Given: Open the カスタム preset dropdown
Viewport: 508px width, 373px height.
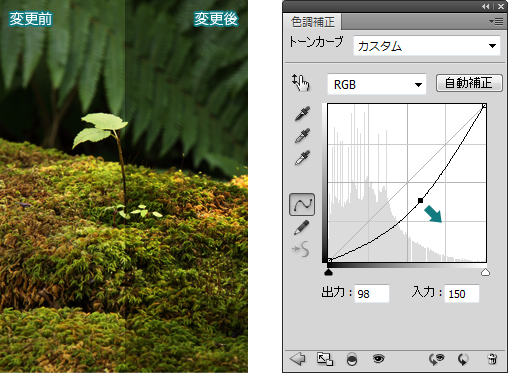Looking at the screenshot, I should [x=427, y=46].
